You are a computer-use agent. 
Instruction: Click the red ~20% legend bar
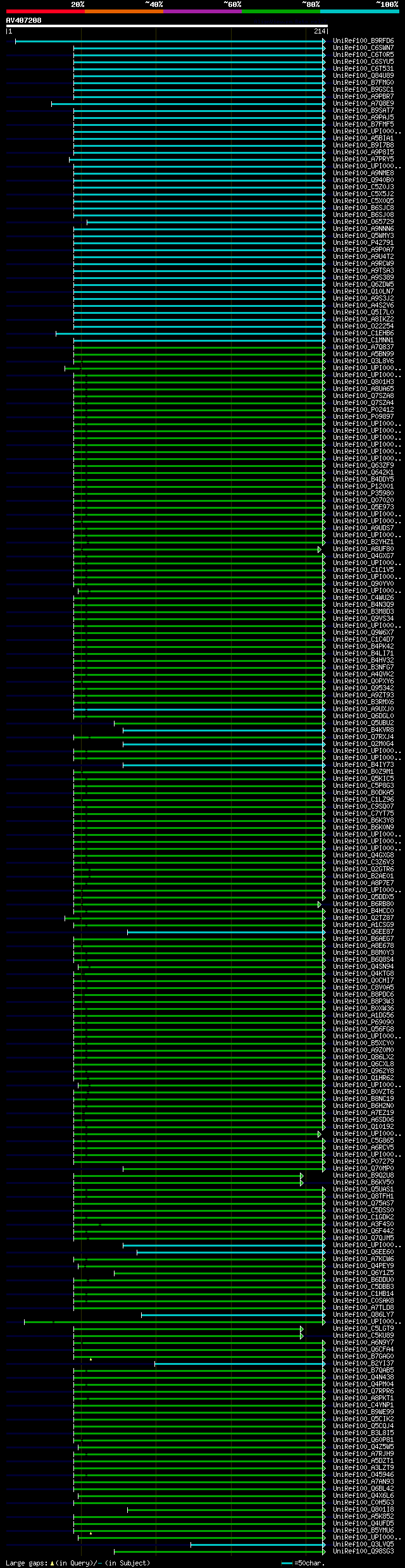45,11
